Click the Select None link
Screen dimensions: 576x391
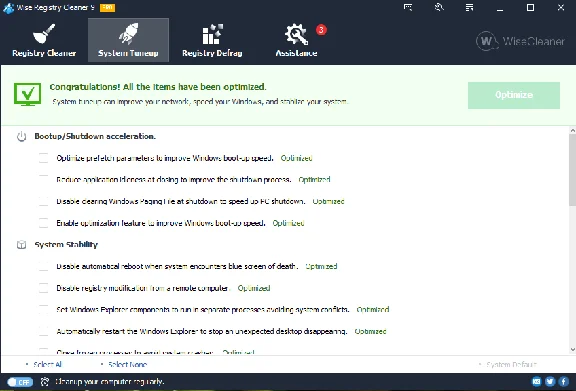pyautogui.click(x=127, y=365)
